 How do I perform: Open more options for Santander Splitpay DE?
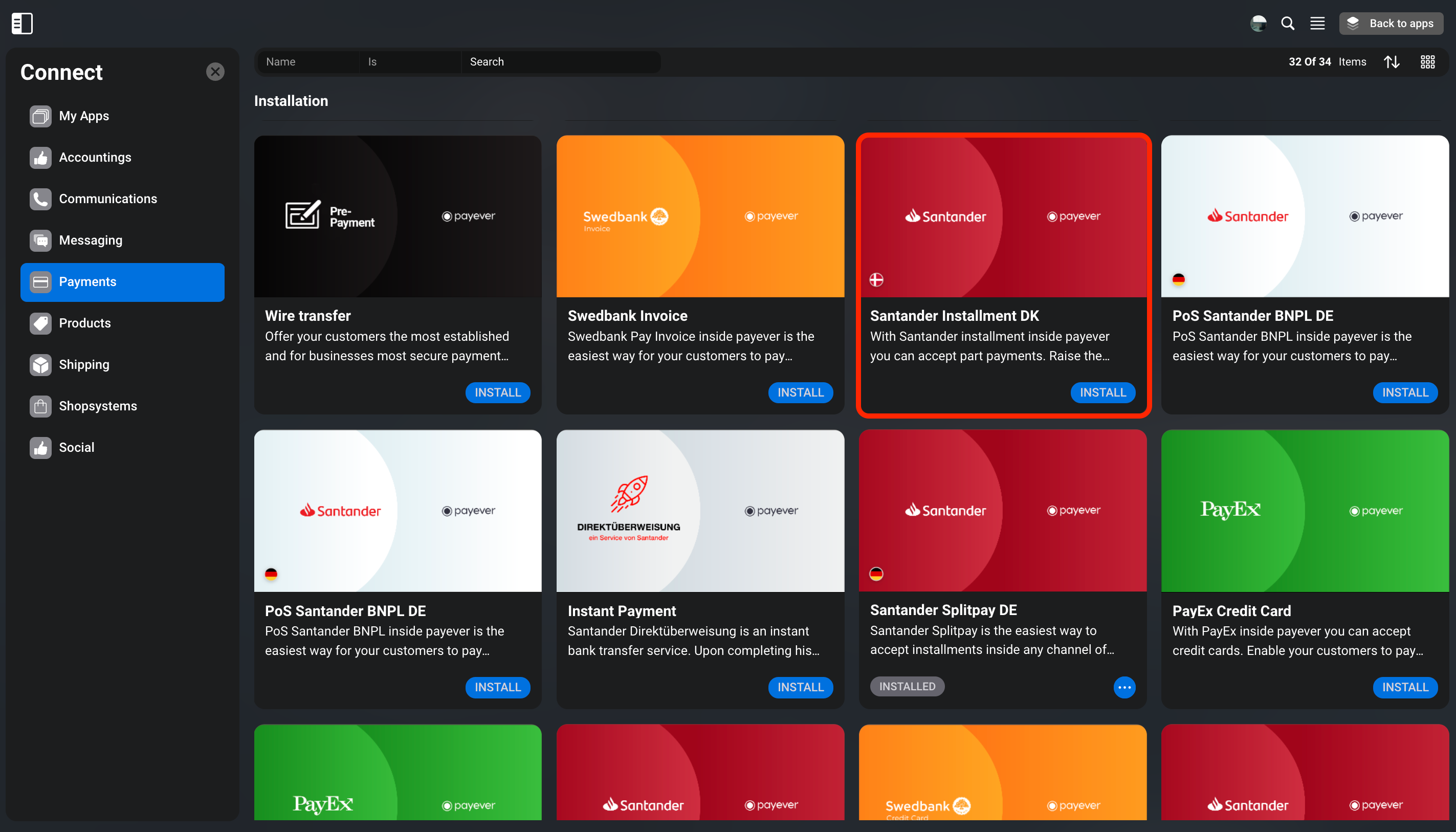[1124, 687]
